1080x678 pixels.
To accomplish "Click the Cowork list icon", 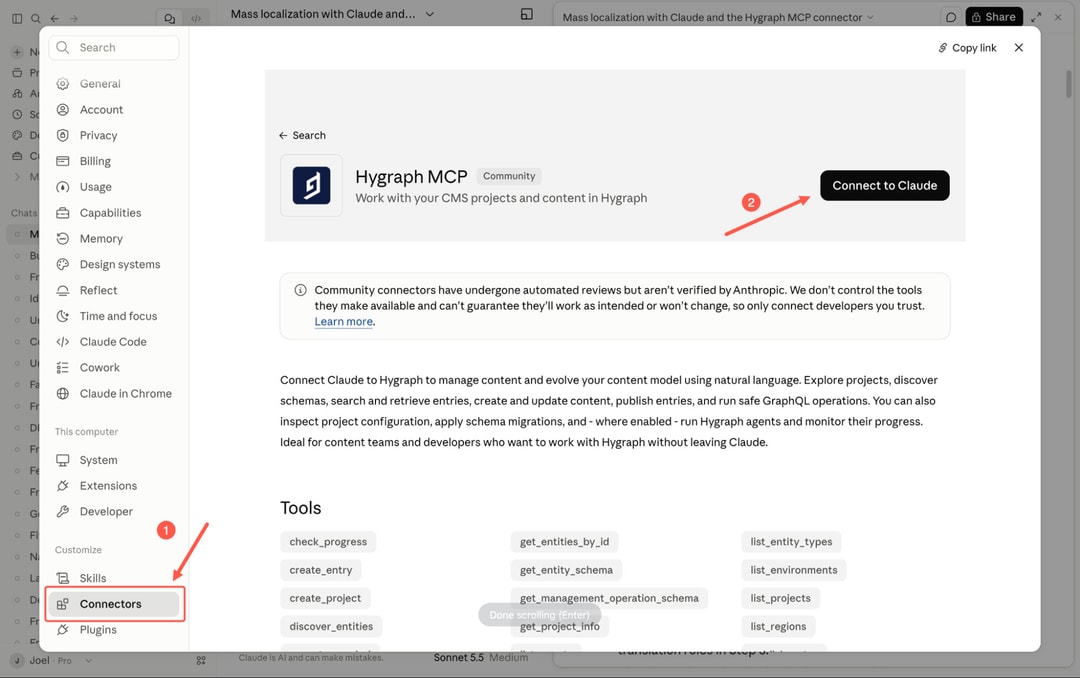I will point(63,368).
